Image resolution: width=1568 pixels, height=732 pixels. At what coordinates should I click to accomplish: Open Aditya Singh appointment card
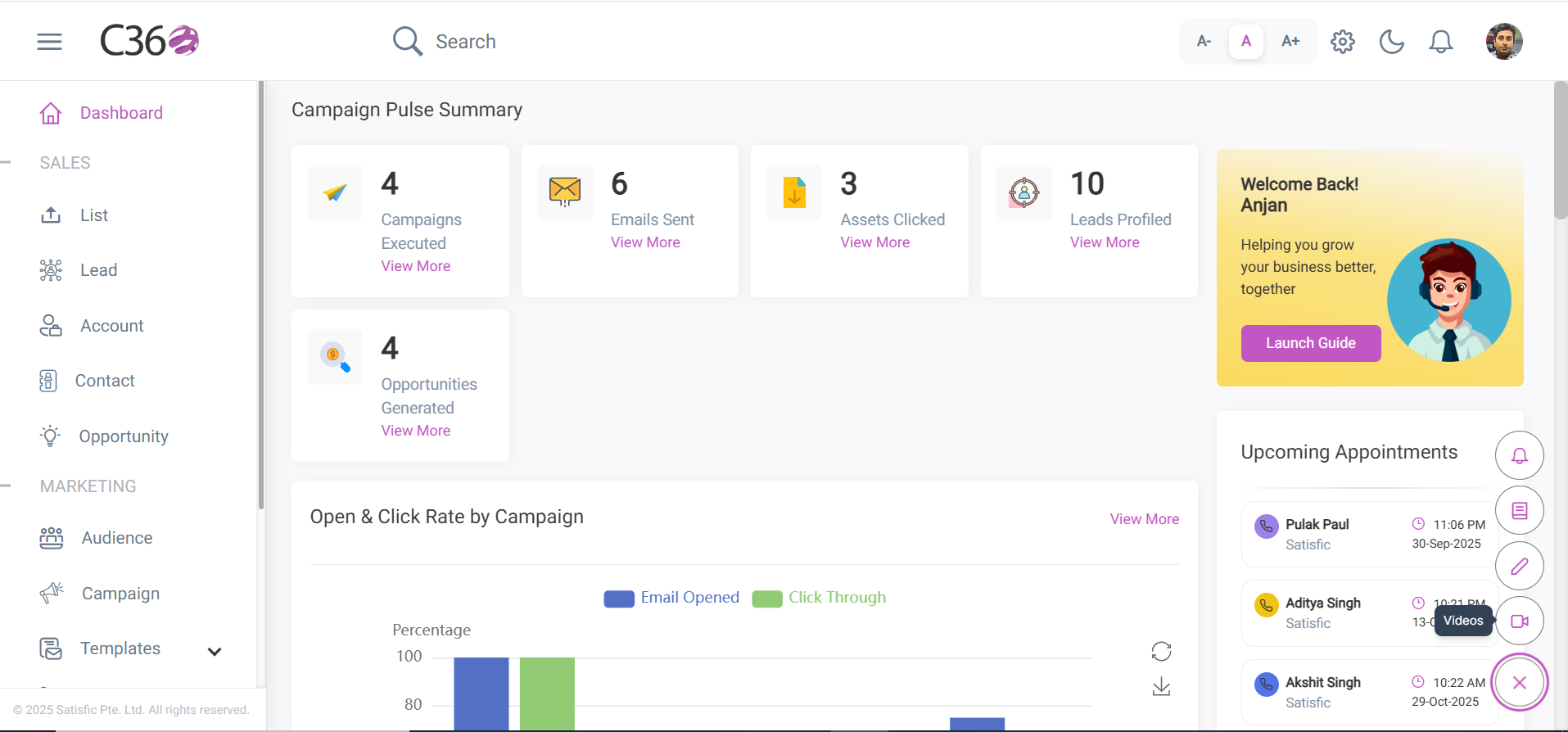click(x=1369, y=613)
